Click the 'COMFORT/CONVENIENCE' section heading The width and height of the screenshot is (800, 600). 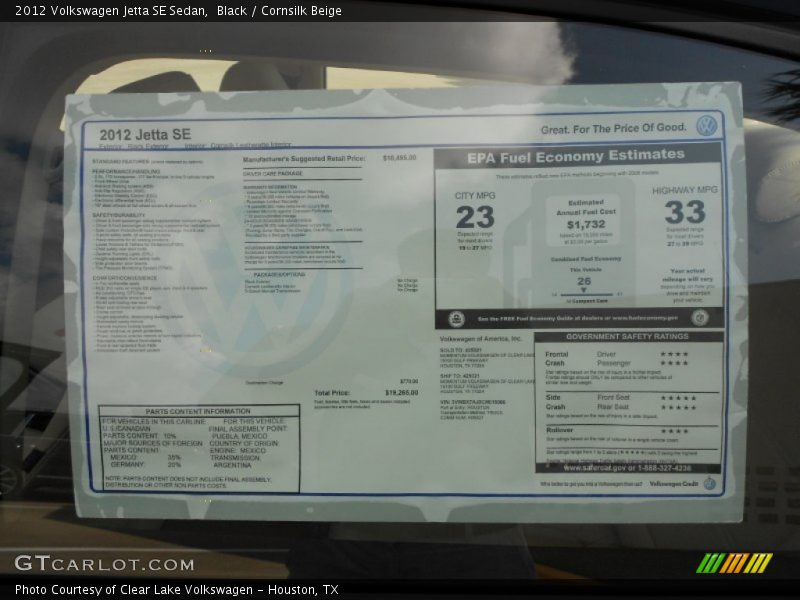[x=125, y=278]
